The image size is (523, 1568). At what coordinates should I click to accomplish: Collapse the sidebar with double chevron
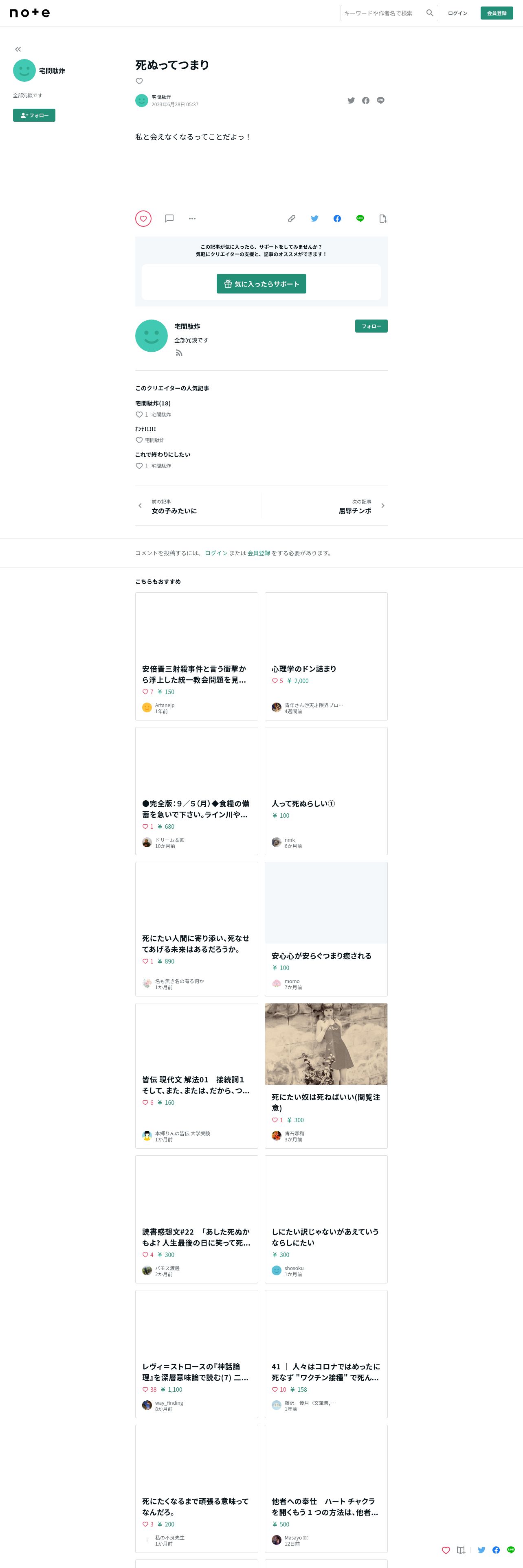[x=18, y=49]
